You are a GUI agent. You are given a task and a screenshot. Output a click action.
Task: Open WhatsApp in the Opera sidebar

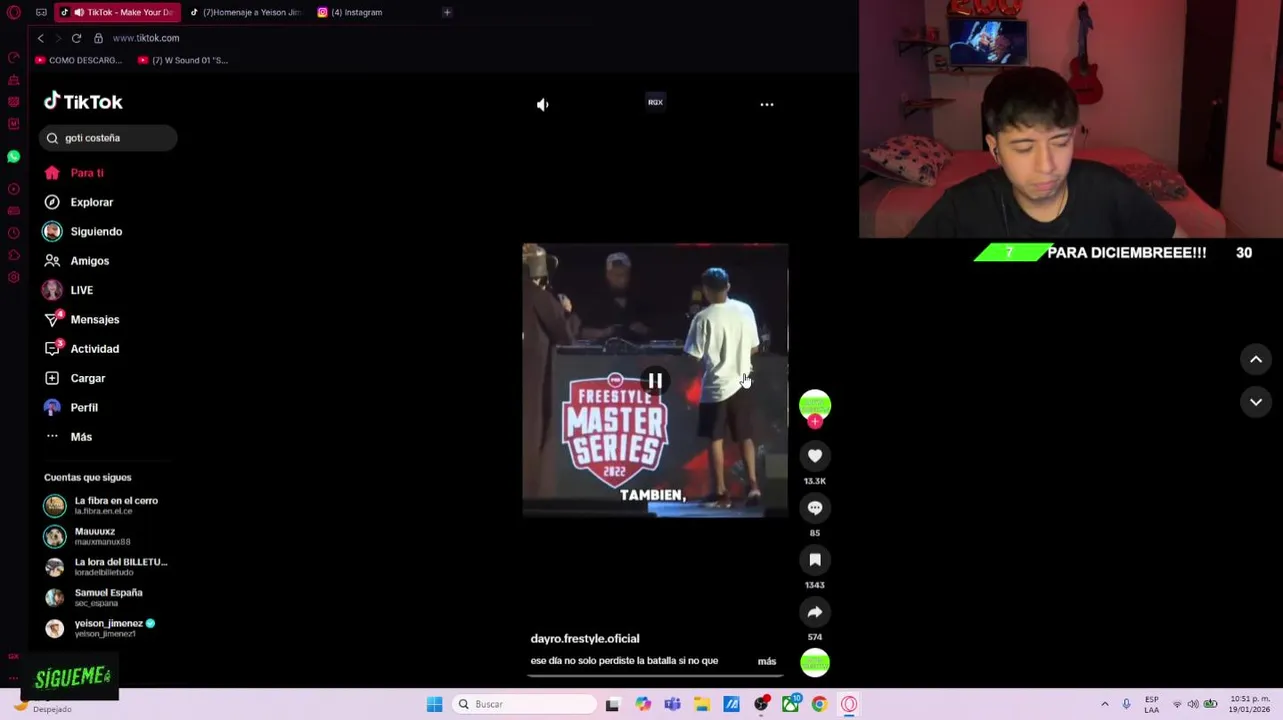tap(13, 156)
